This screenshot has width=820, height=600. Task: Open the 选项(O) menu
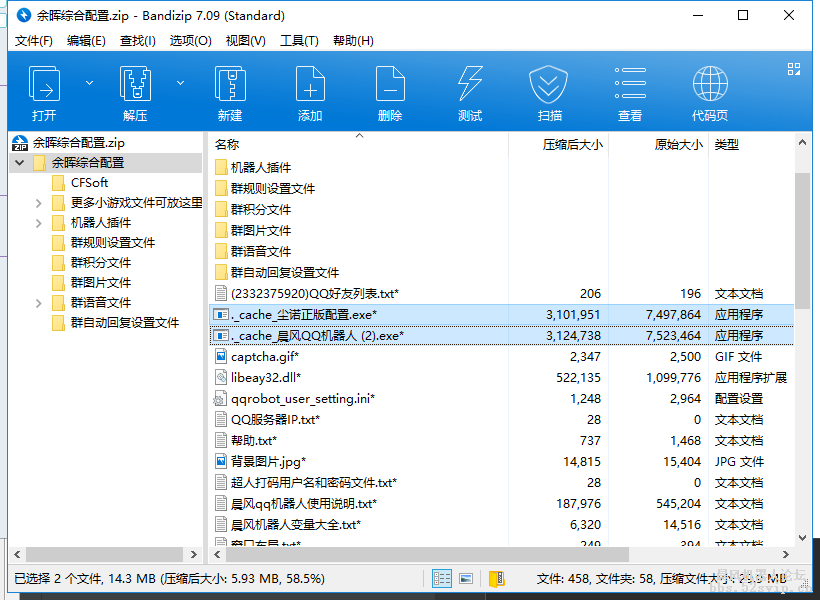click(190, 41)
